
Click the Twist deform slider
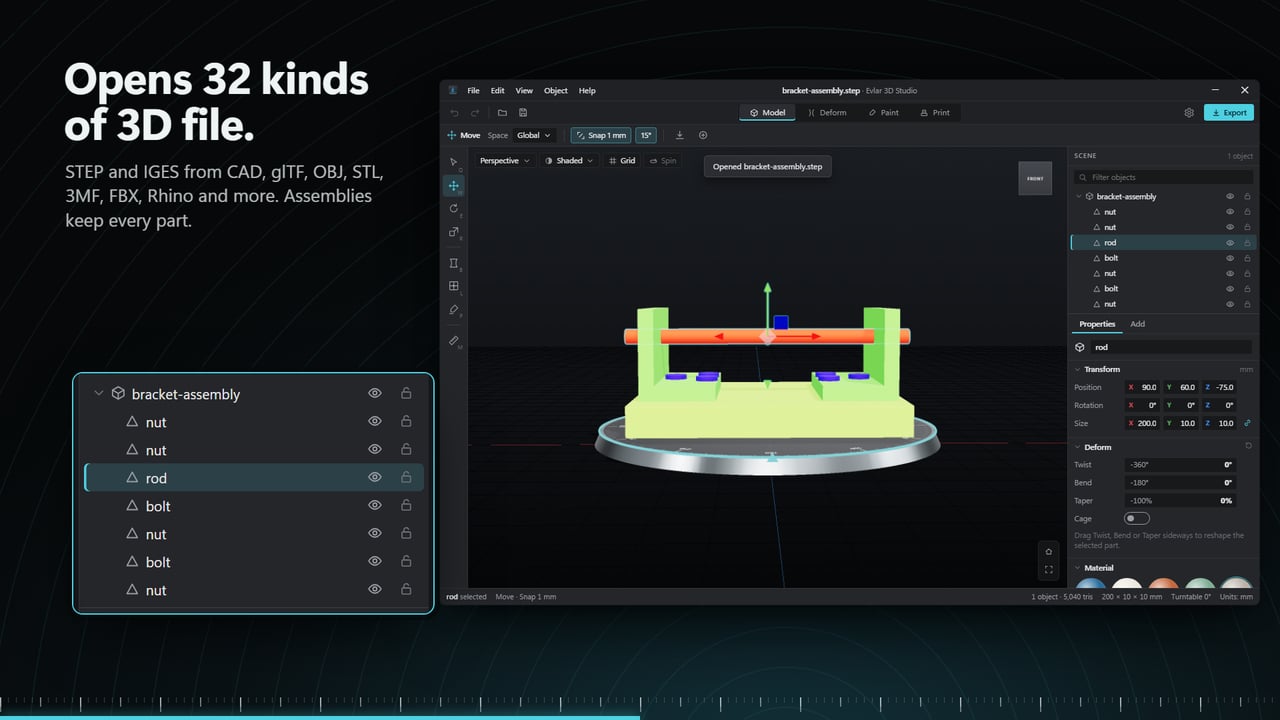click(x=1180, y=464)
